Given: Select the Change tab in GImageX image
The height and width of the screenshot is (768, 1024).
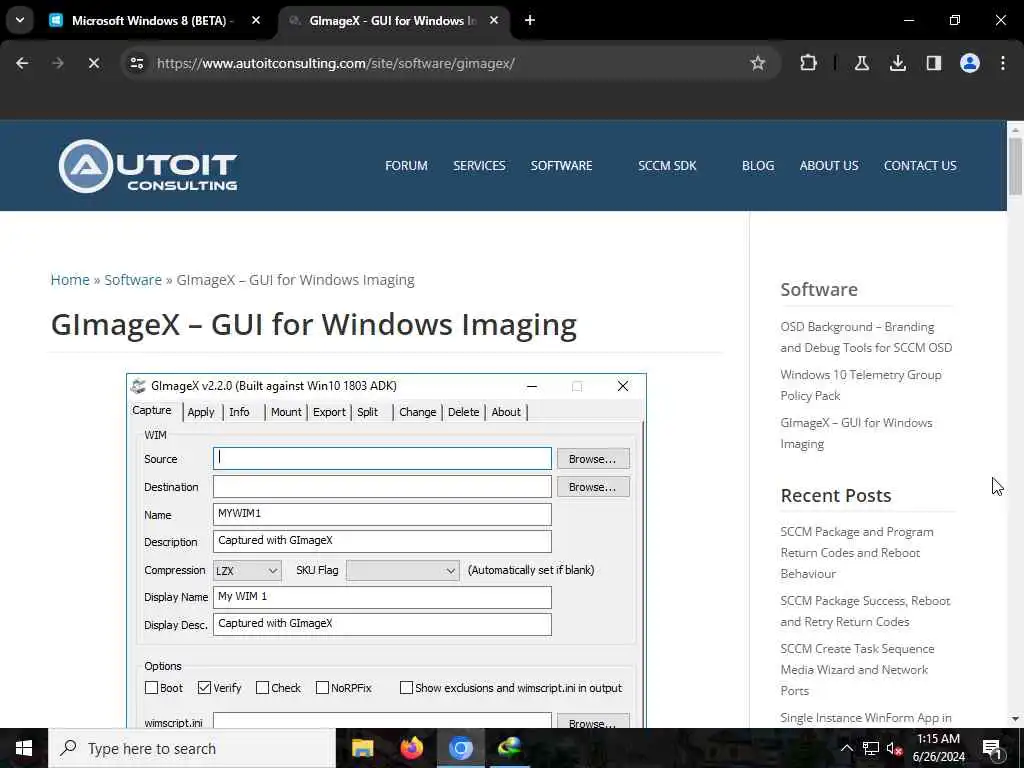Looking at the screenshot, I should click(x=417, y=412).
